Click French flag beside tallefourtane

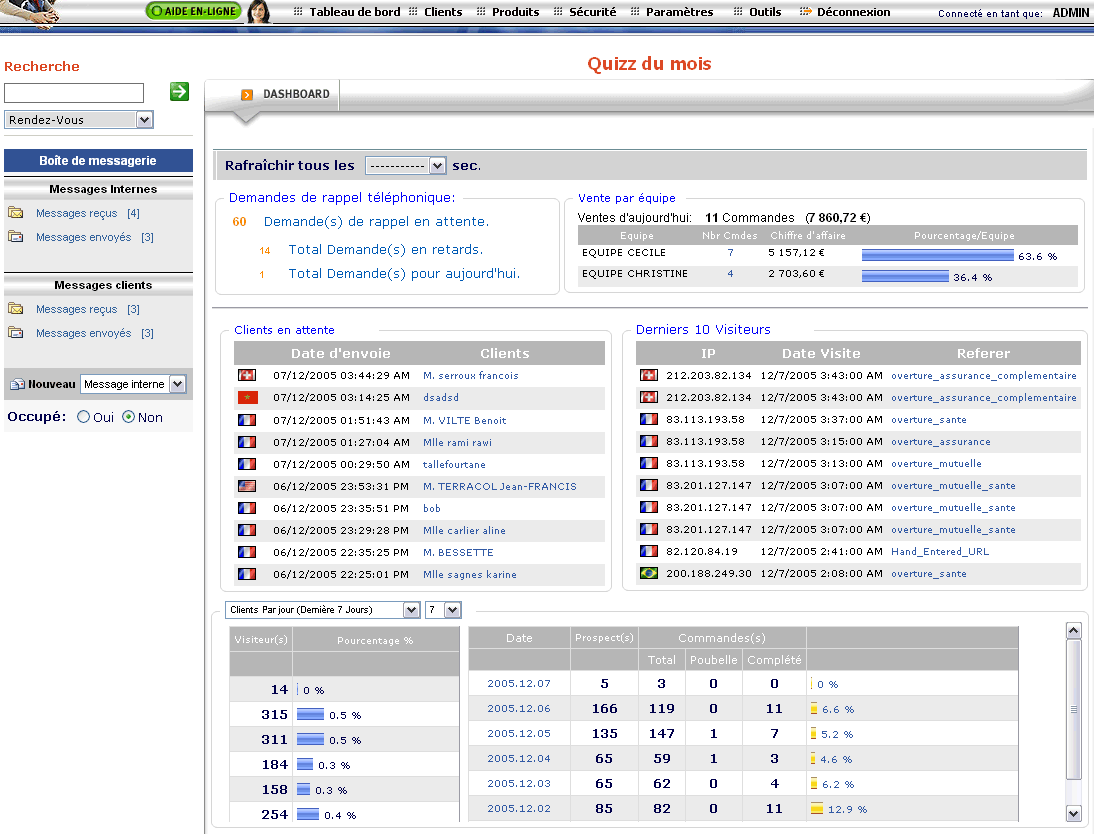tap(247, 464)
